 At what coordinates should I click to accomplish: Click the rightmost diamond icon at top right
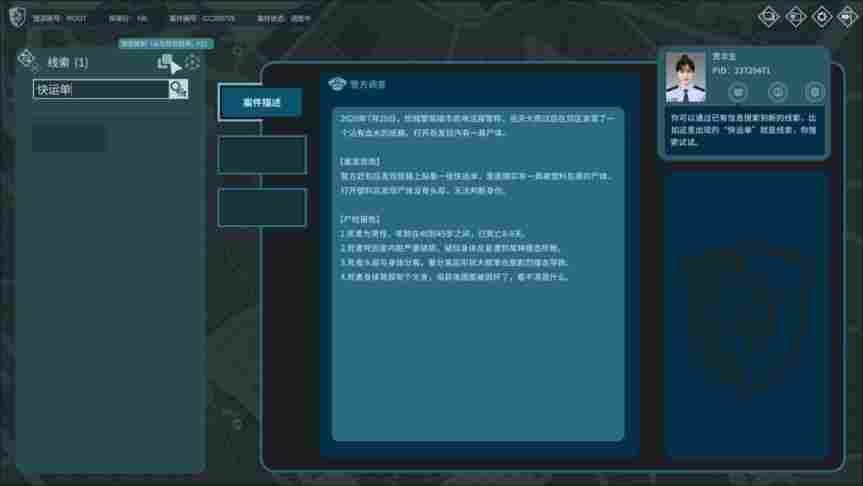point(848,17)
